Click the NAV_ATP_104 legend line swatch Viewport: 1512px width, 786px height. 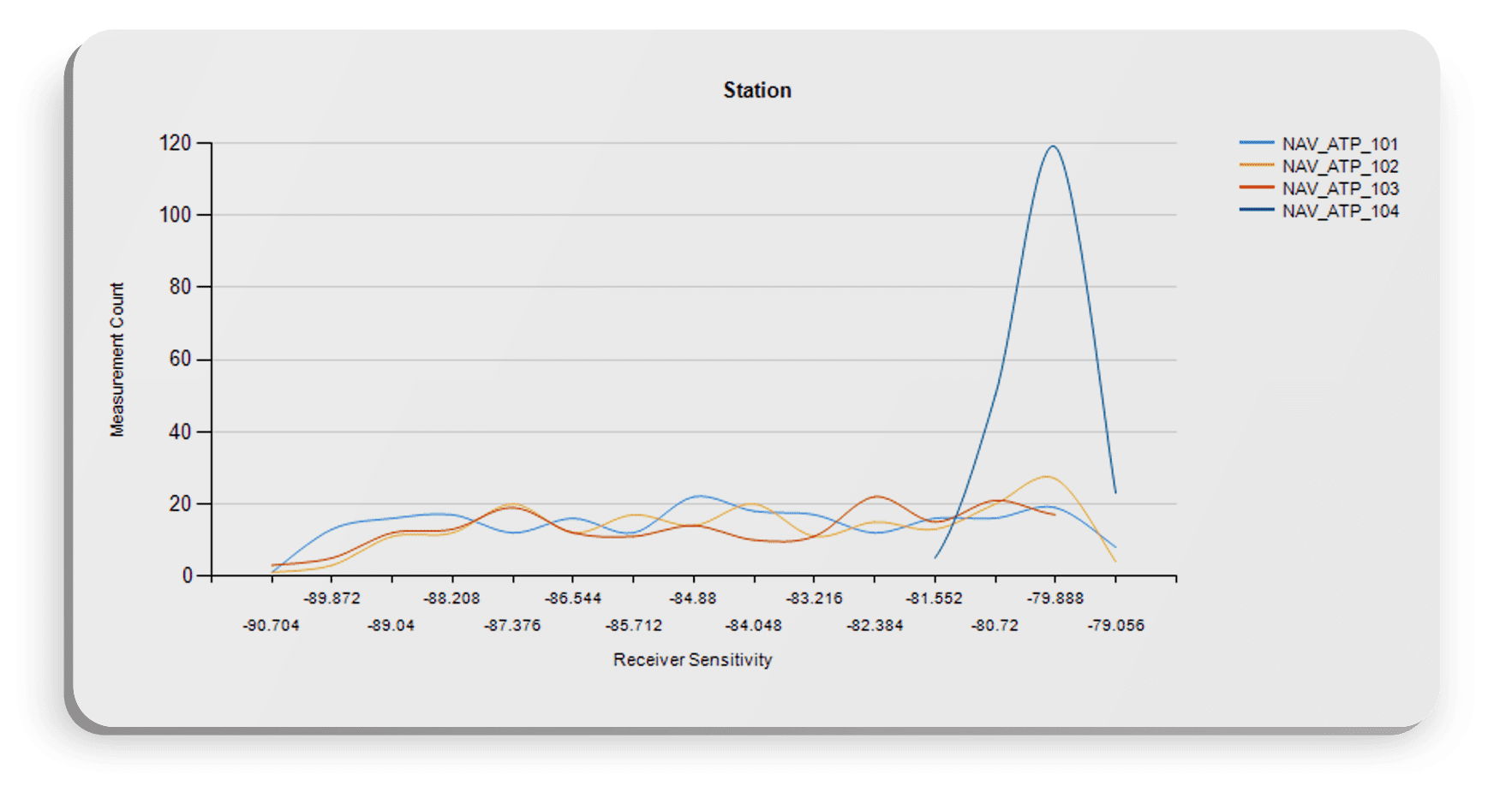[x=1256, y=210]
